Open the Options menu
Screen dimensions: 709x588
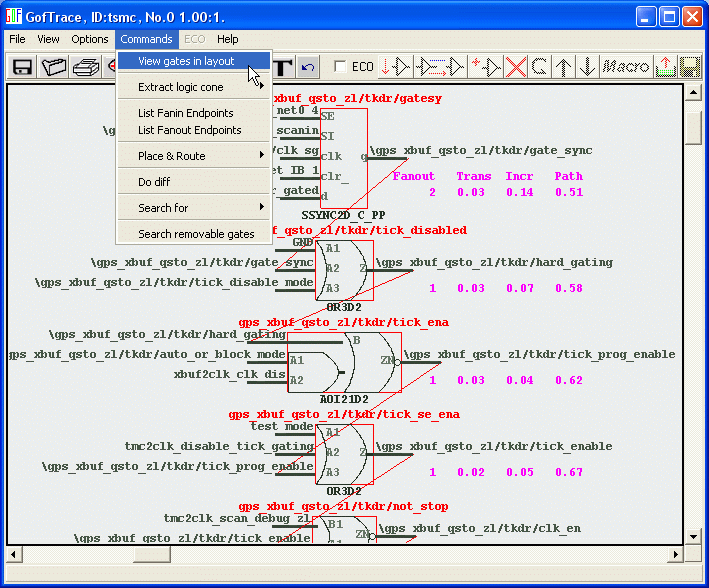[x=90, y=39]
